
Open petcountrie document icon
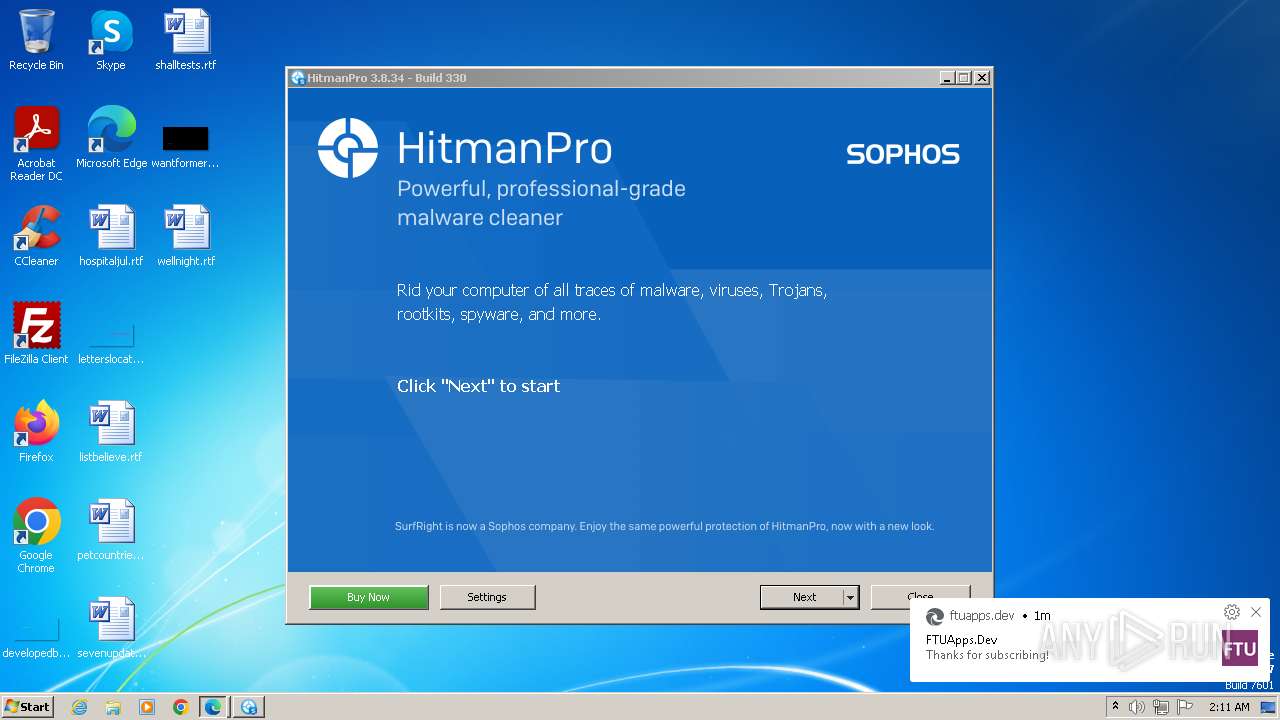click(111, 530)
